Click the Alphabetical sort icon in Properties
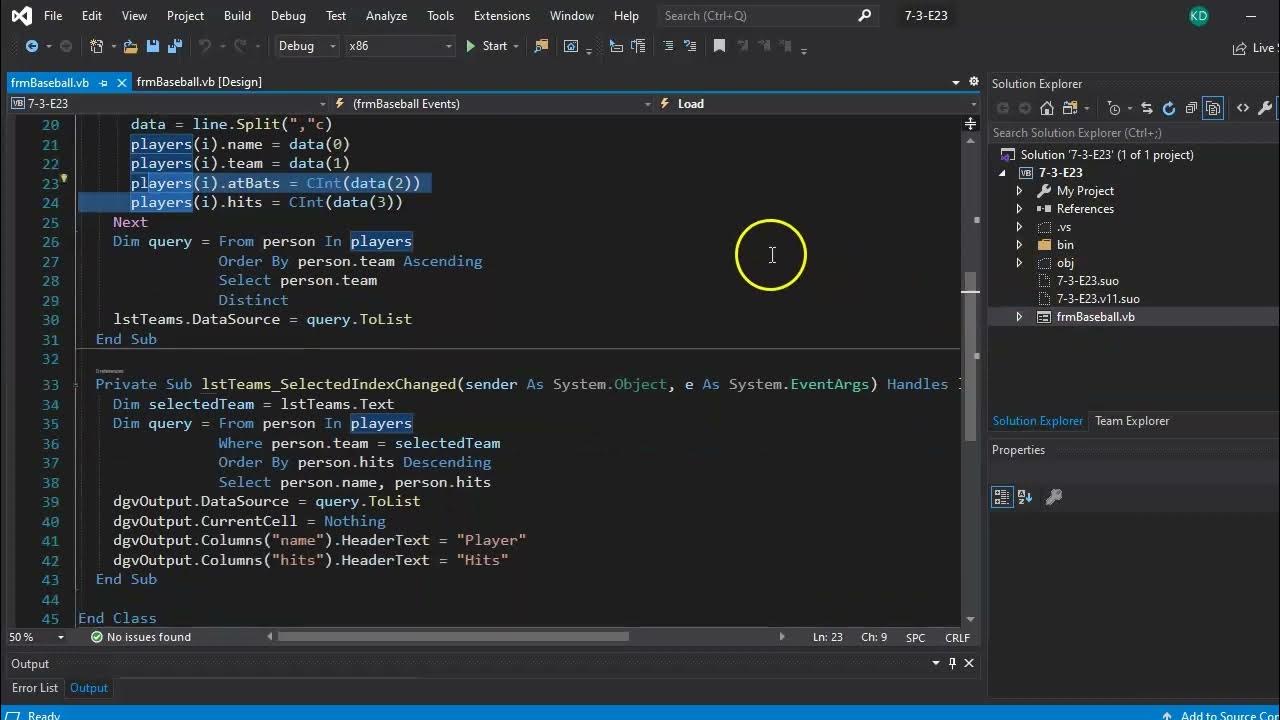1280x720 pixels. click(1025, 497)
